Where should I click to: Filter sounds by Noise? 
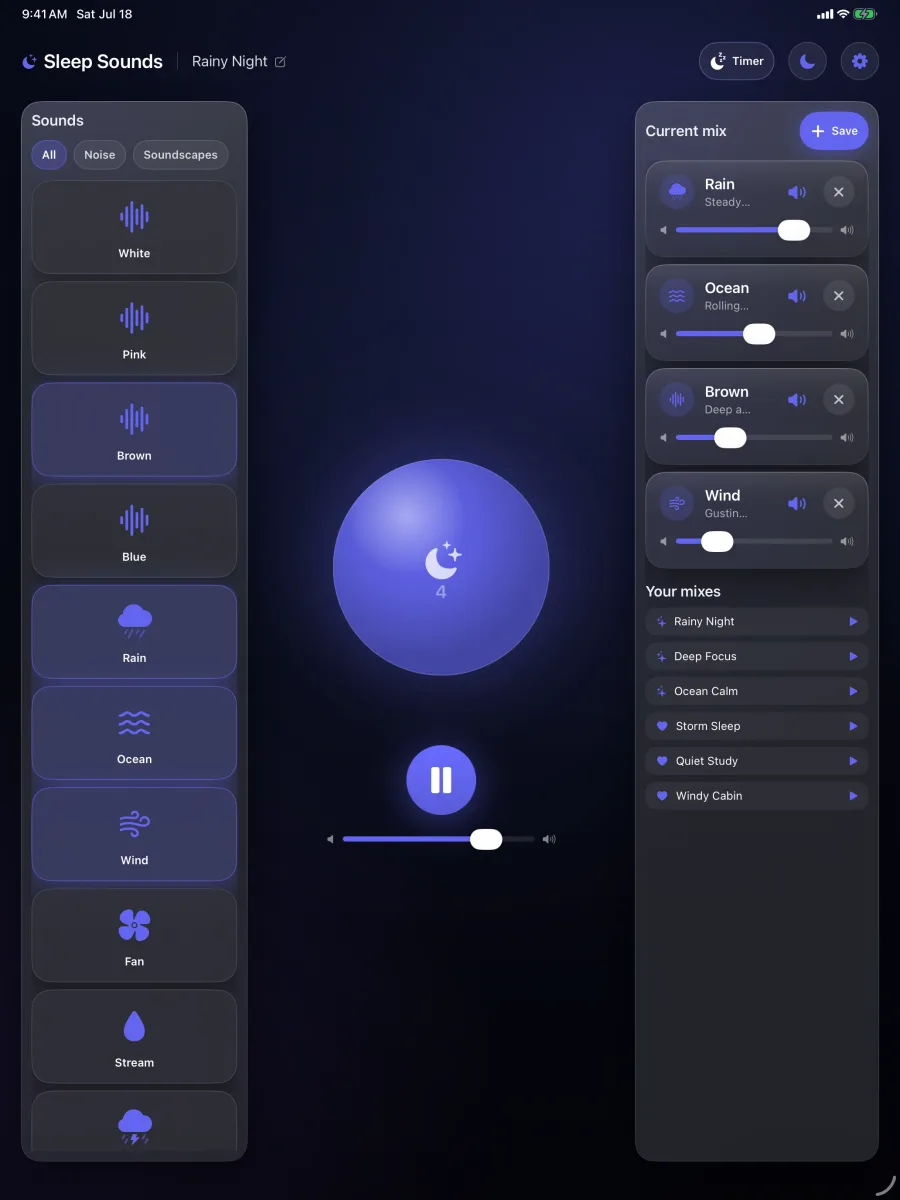point(100,155)
